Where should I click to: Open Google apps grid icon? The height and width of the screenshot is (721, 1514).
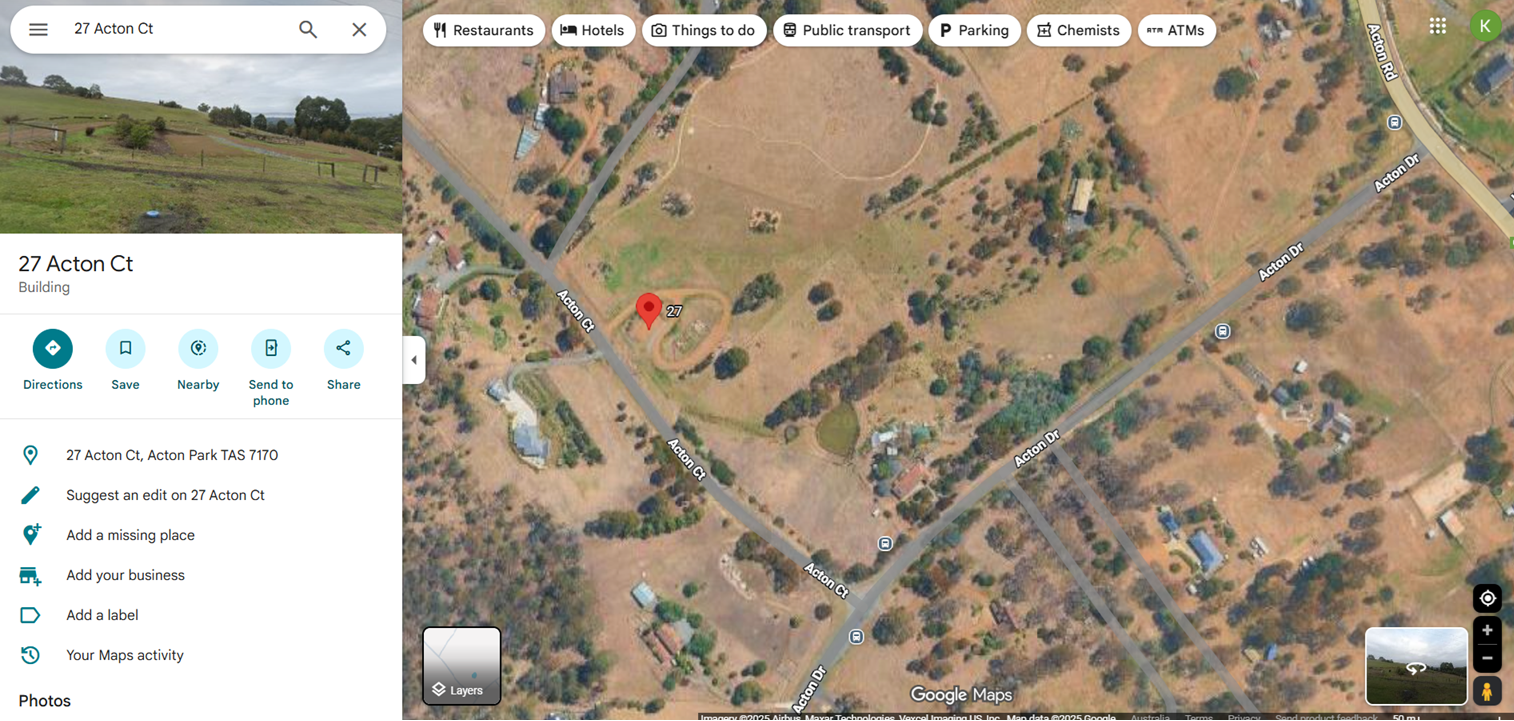coord(1438,26)
